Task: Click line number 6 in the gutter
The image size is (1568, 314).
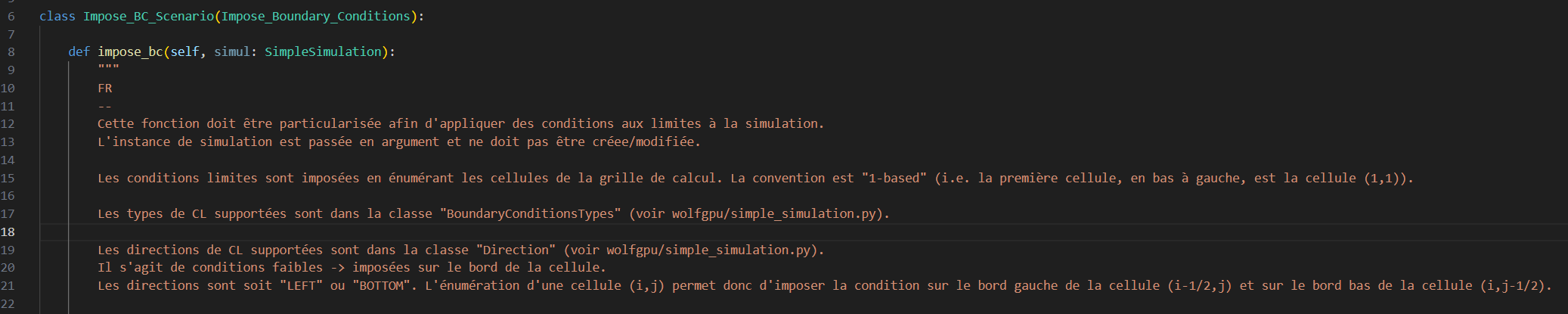Action: click(x=11, y=16)
